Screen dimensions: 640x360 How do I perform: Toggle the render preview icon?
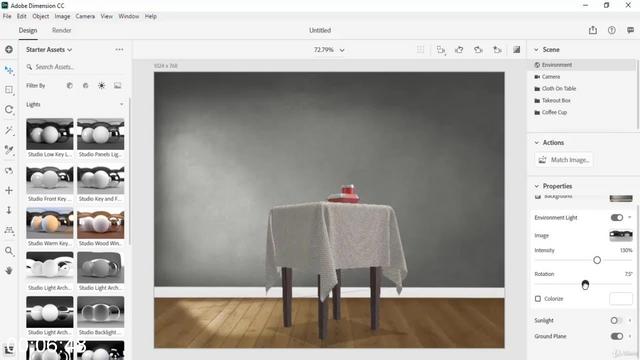(516, 49)
